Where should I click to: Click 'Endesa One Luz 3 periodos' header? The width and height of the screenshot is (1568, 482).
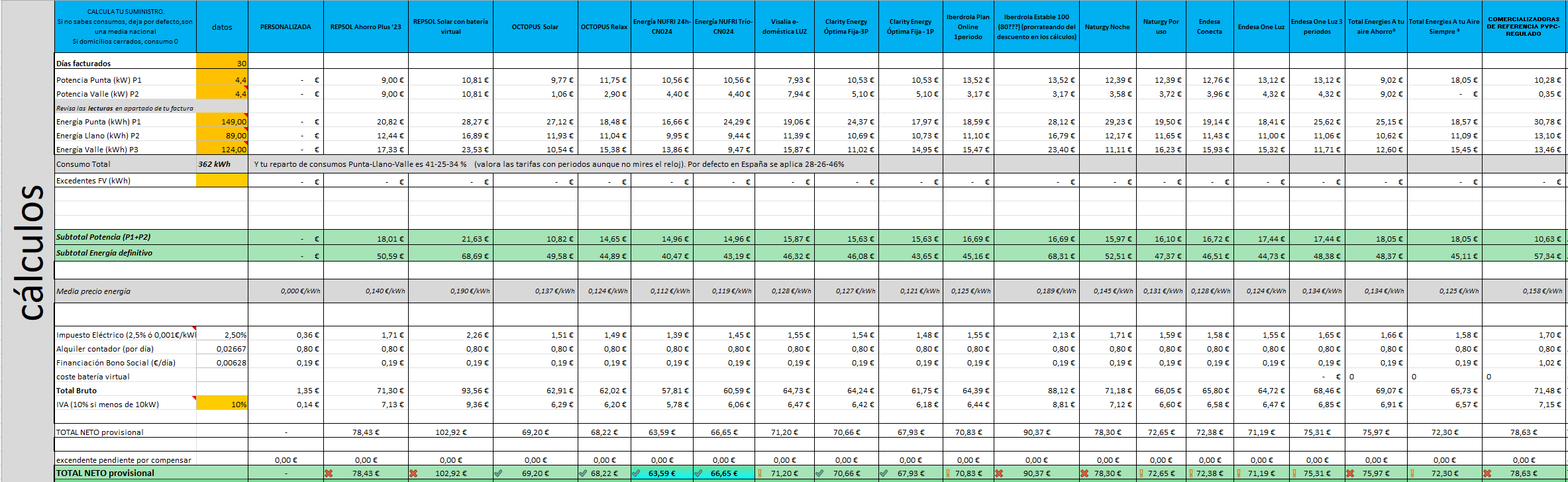pyautogui.click(x=1317, y=26)
